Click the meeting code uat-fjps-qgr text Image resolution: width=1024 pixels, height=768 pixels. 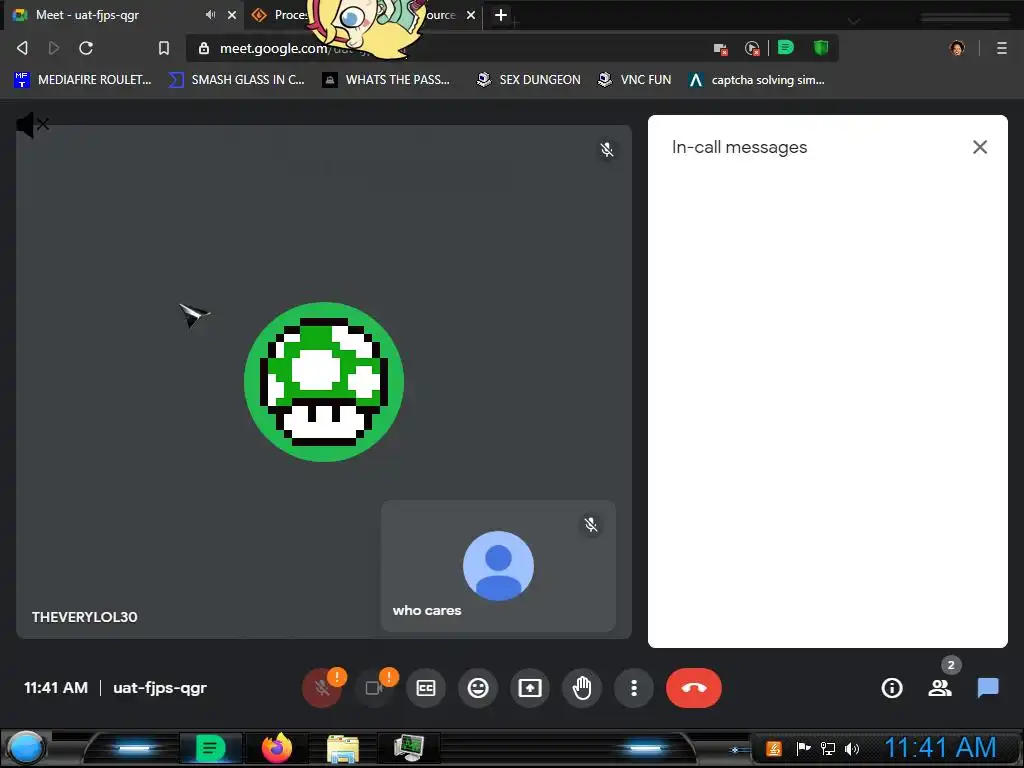(160, 688)
